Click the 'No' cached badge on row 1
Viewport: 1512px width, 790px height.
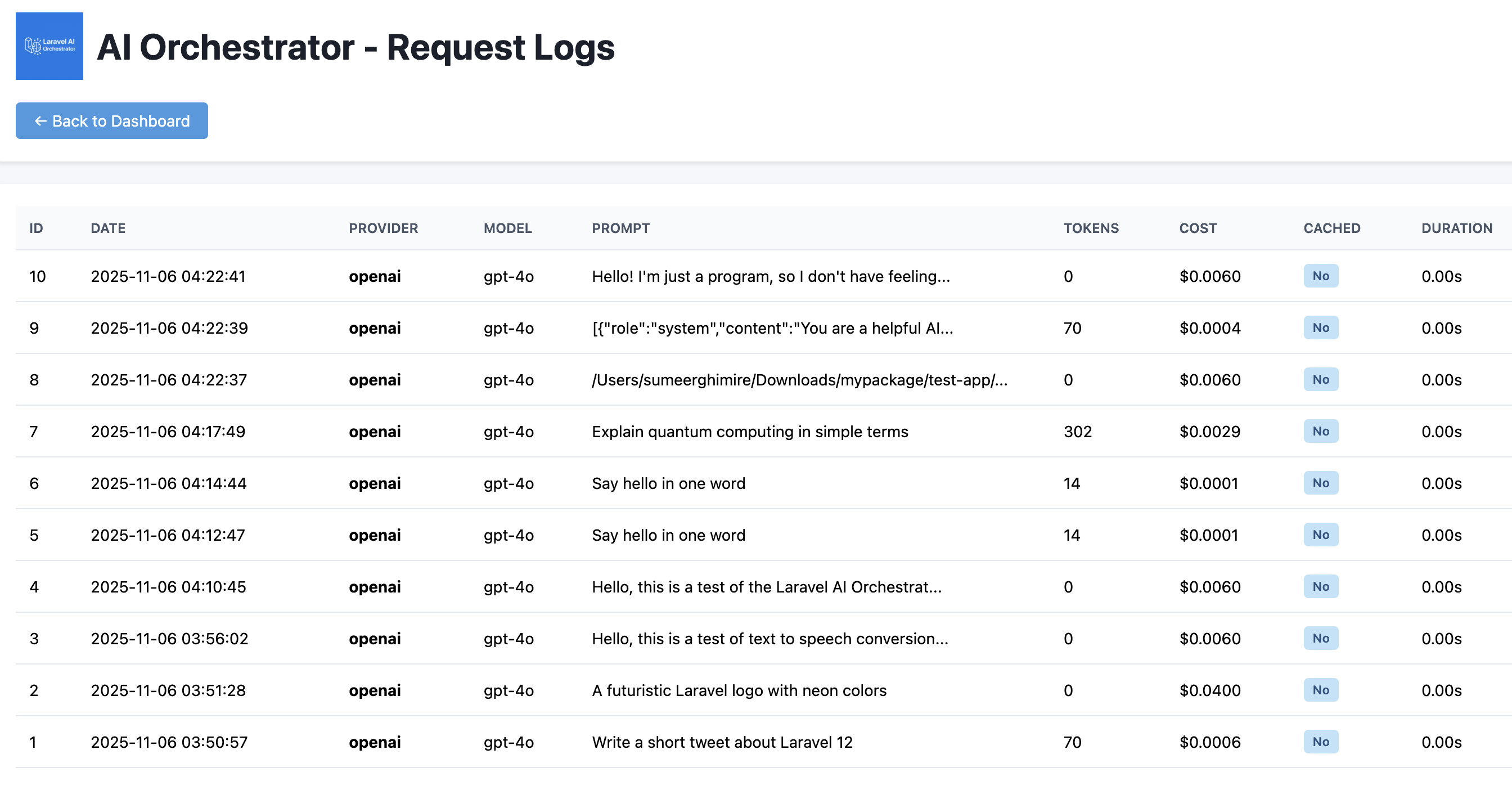[1320, 742]
